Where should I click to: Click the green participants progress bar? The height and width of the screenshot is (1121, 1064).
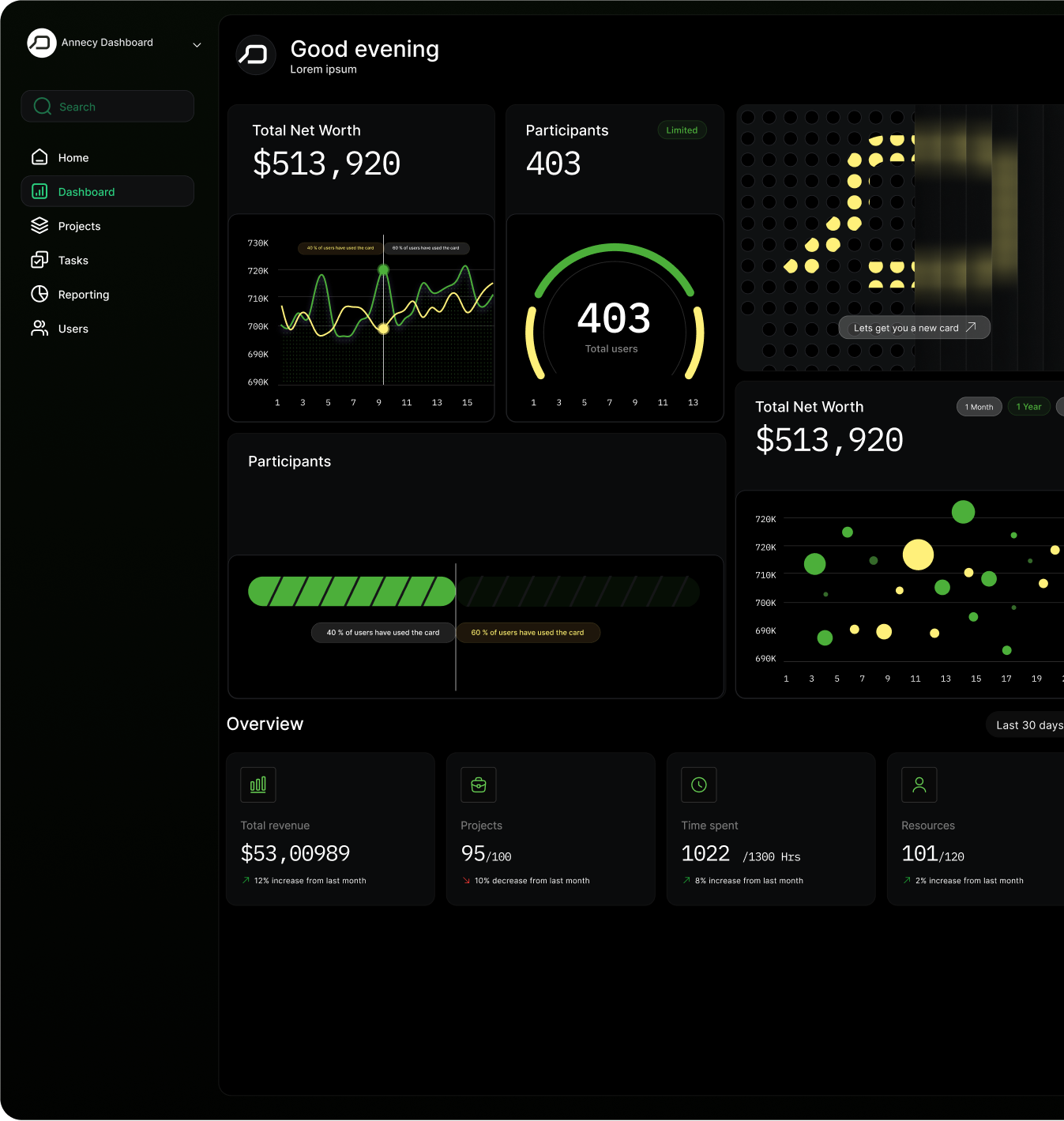pyautogui.click(x=352, y=591)
